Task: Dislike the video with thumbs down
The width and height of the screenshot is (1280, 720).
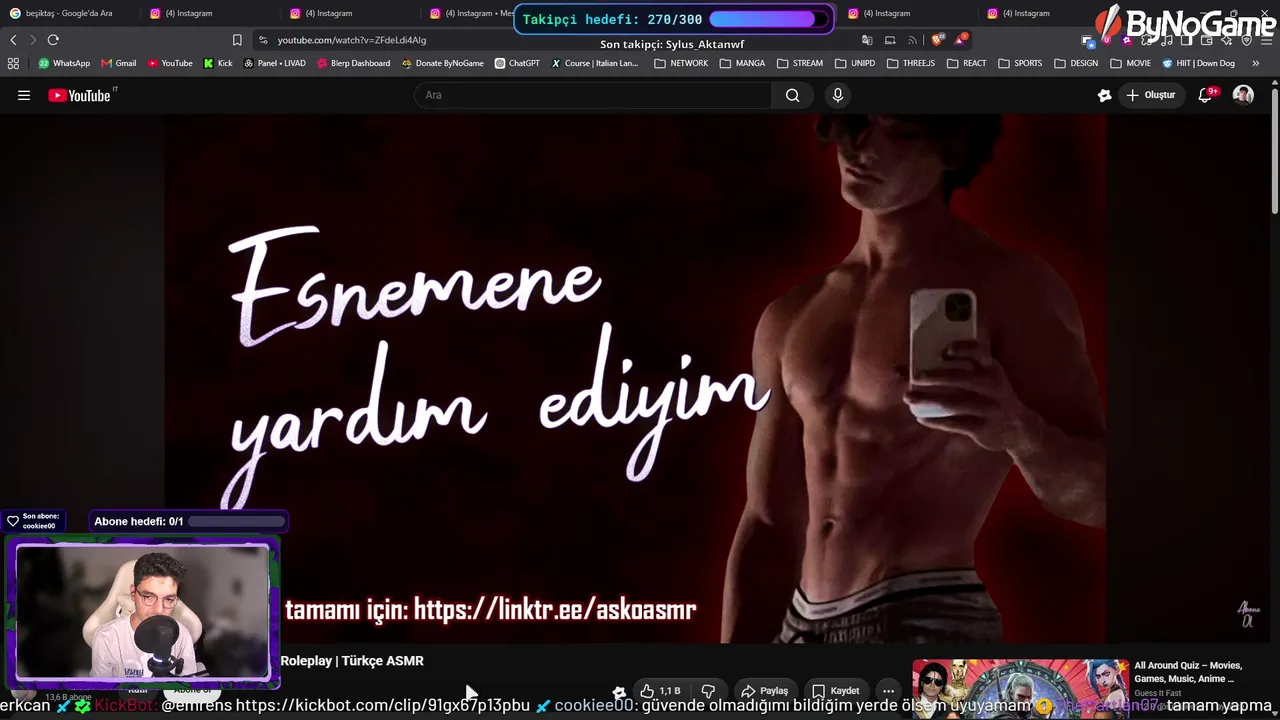Action: coord(708,691)
